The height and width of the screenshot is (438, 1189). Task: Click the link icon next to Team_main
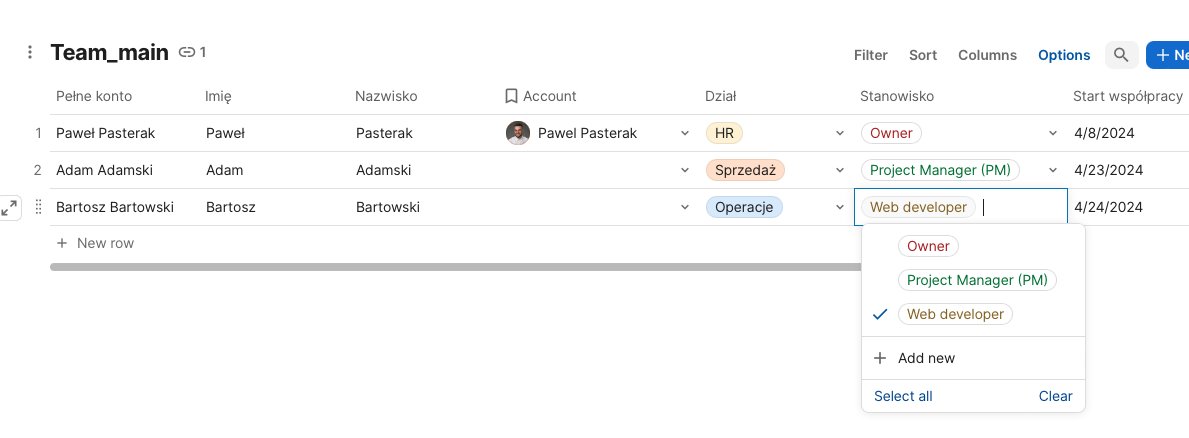click(187, 53)
